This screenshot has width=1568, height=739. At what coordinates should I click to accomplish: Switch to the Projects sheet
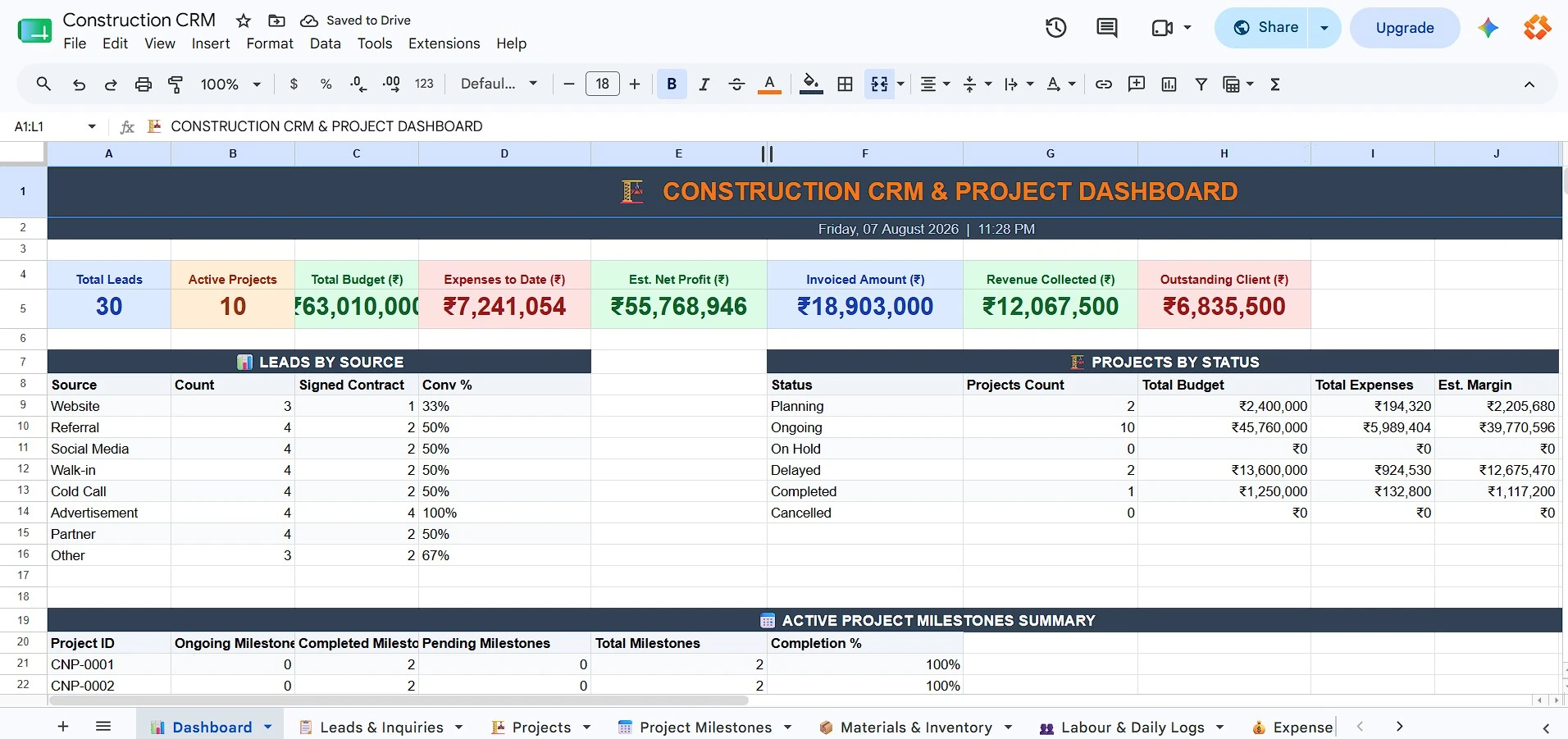541,728
